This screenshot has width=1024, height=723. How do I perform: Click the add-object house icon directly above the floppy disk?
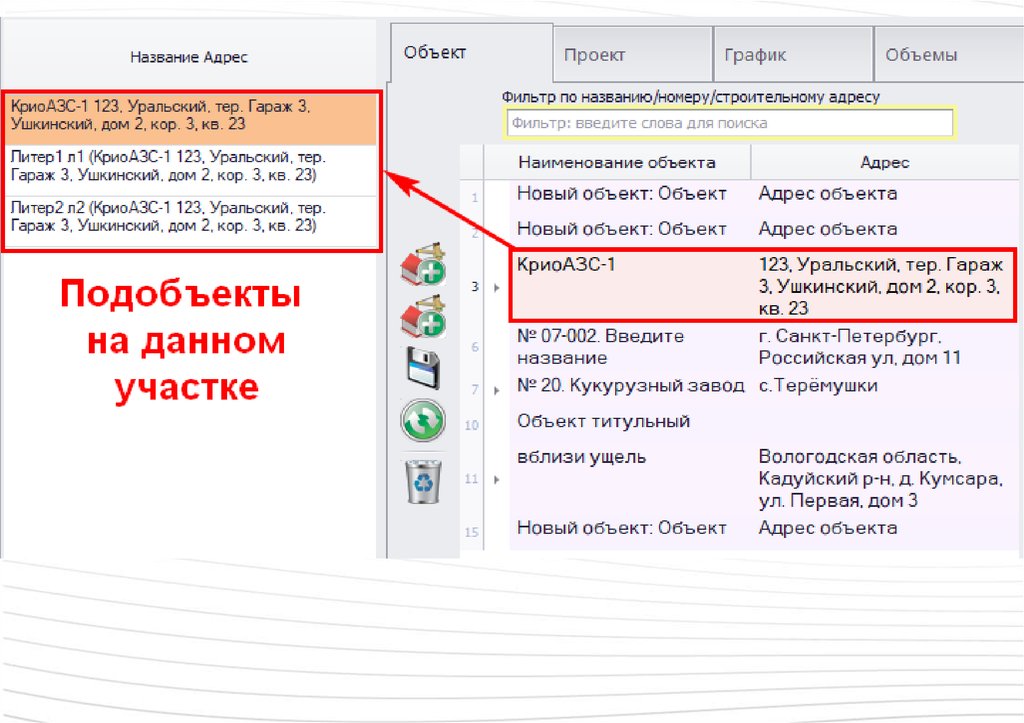pos(423,317)
